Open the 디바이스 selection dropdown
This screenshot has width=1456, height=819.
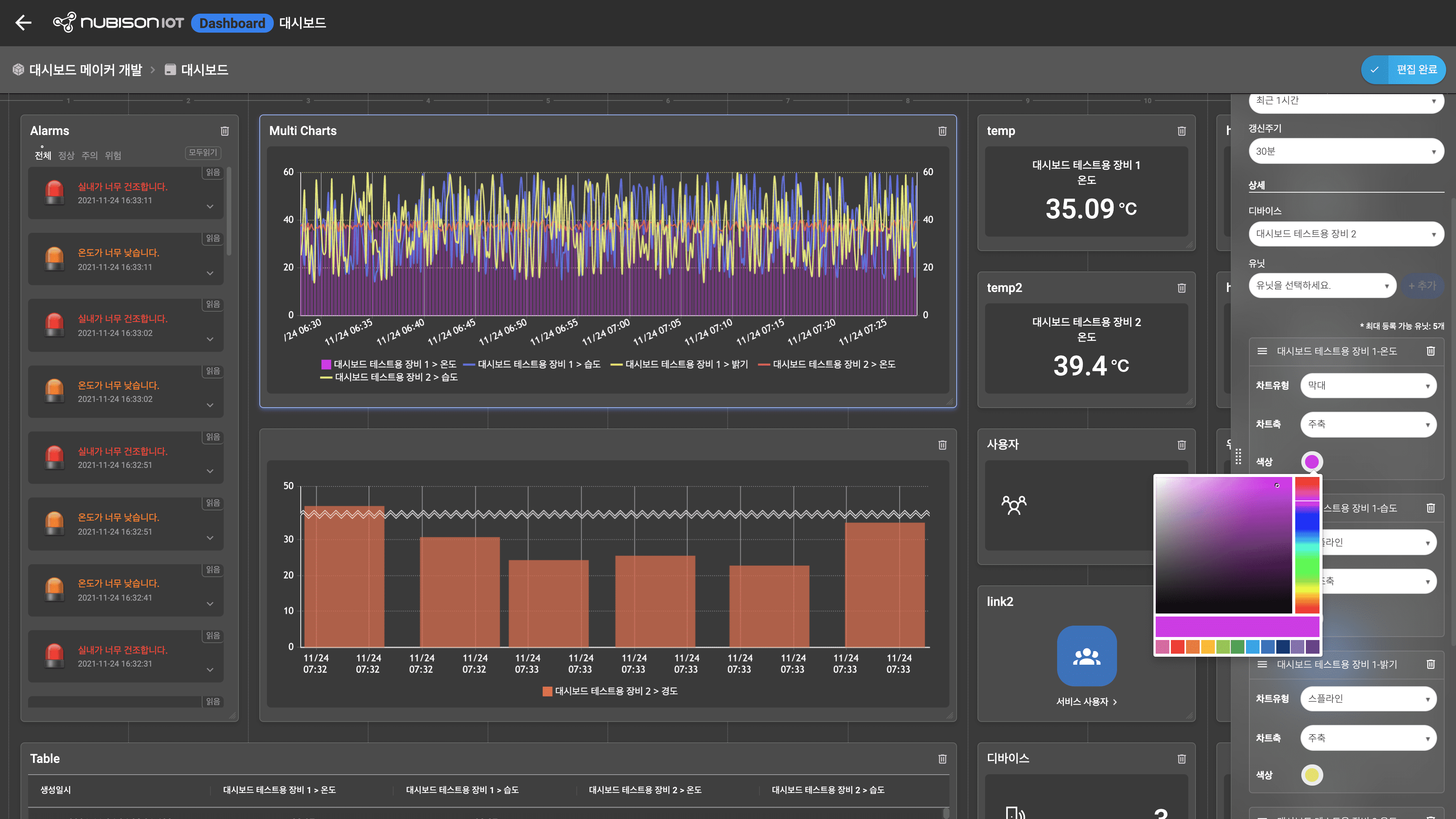1346,234
